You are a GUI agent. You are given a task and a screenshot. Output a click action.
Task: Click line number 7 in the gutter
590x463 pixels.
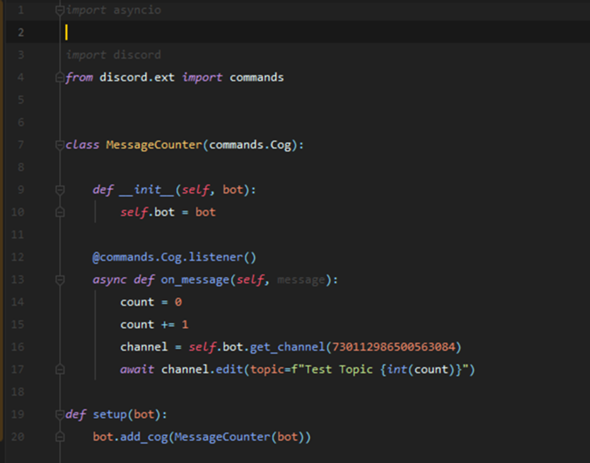pos(21,145)
